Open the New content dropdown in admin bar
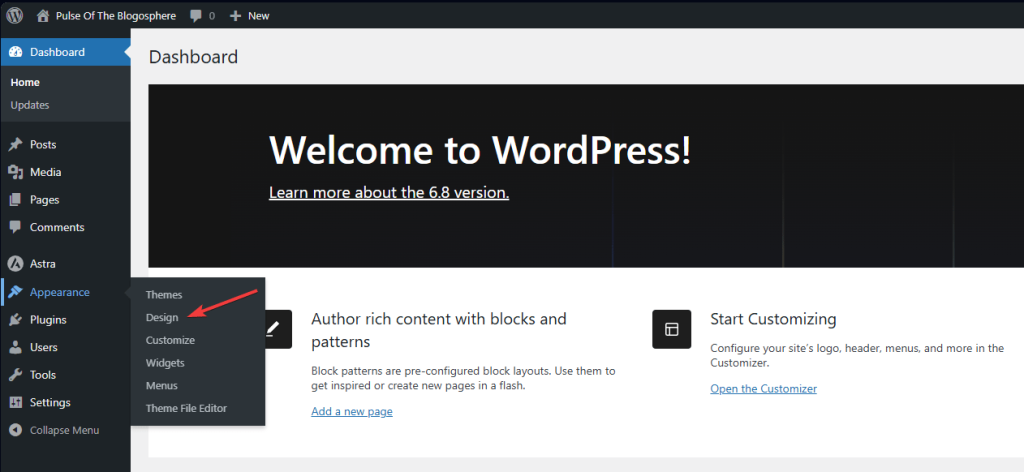Viewport: 1024px width, 472px height. pyautogui.click(x=249, y=16)
